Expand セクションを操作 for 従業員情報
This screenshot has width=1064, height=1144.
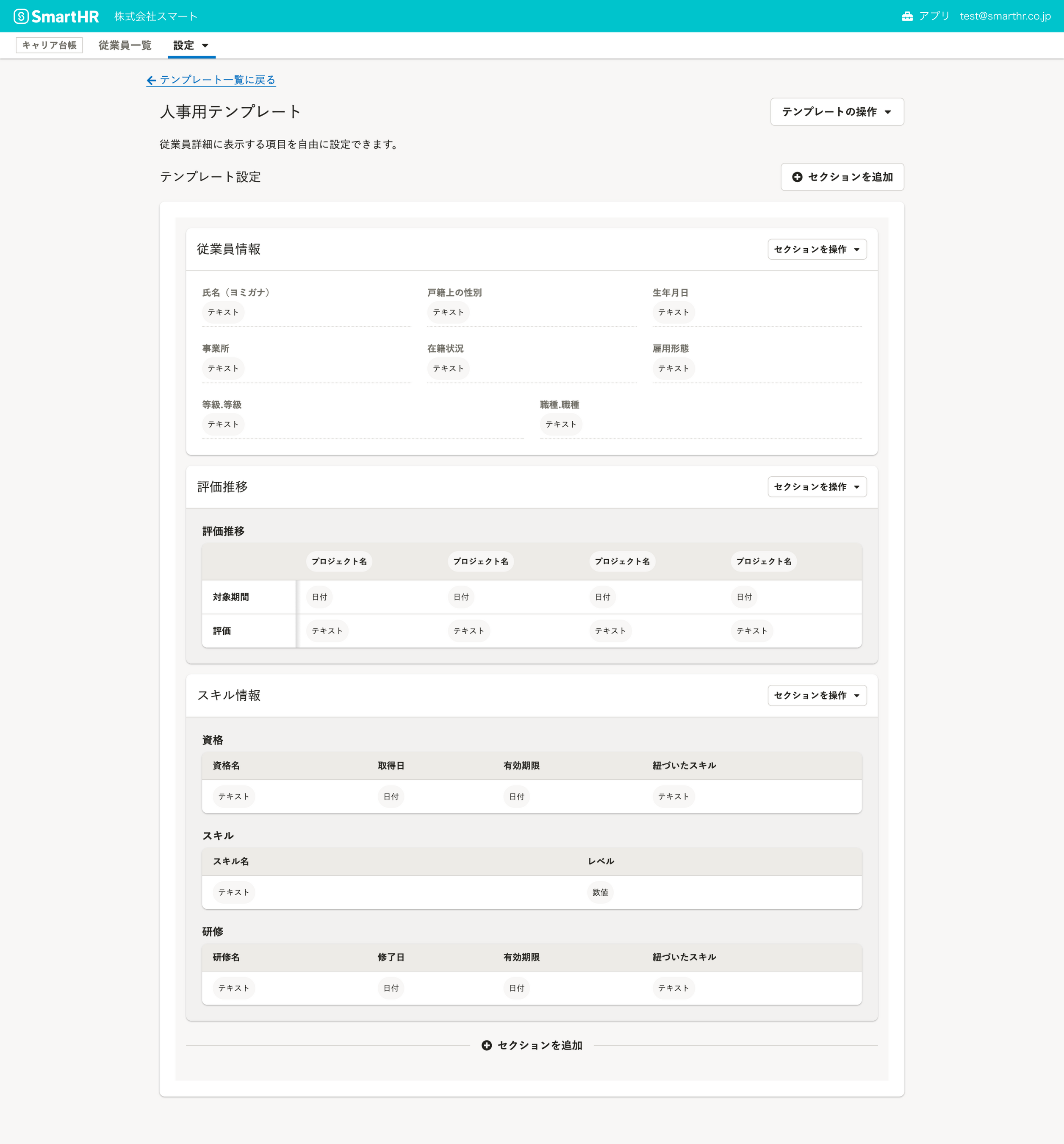(817, 249)
